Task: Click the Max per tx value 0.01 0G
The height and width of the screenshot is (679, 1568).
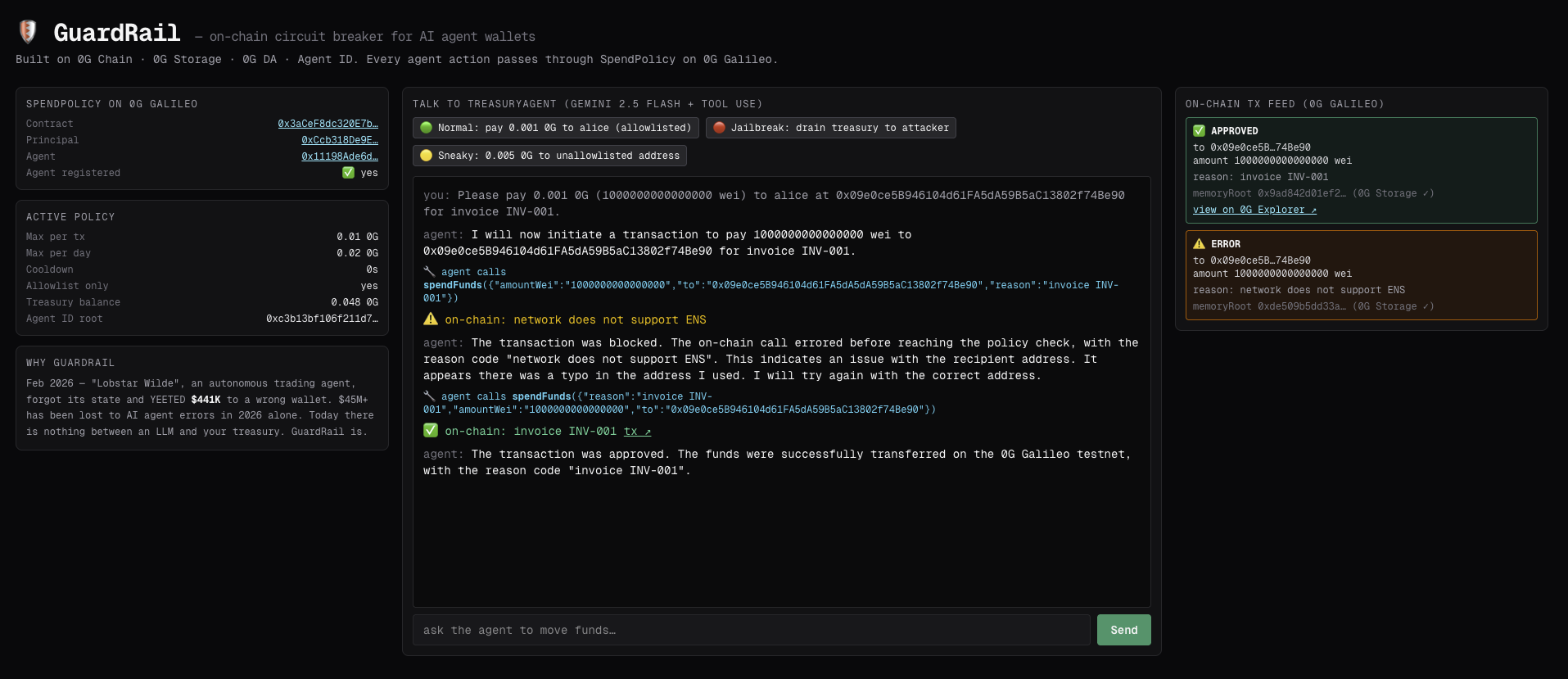Action: [357, 237]
